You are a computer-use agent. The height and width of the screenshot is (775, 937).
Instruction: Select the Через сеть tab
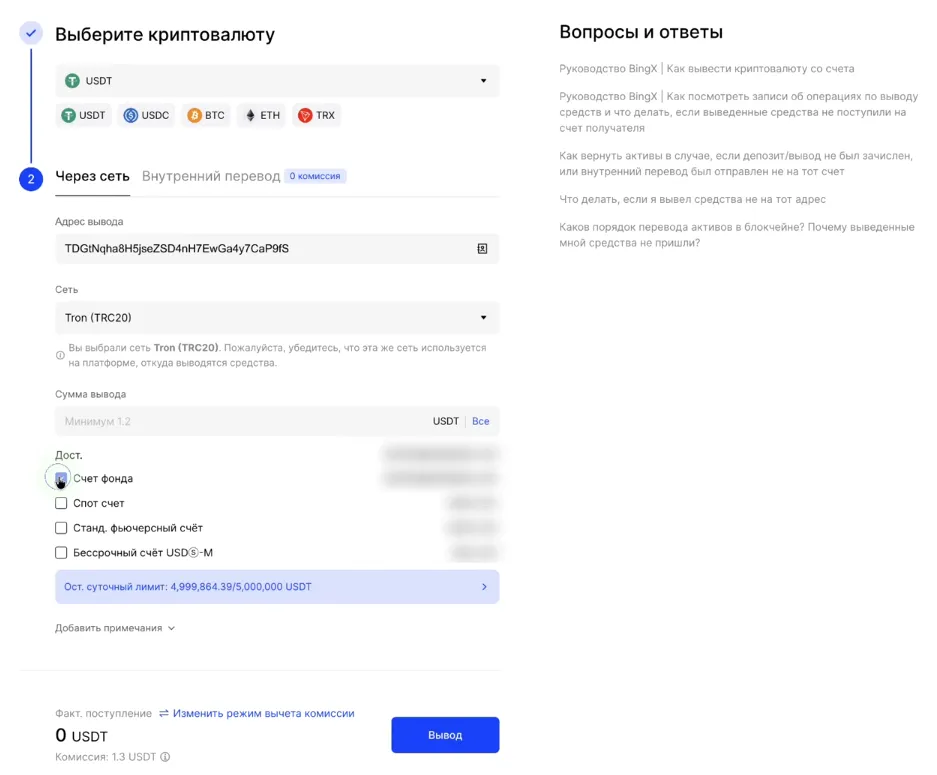(92, 175)
